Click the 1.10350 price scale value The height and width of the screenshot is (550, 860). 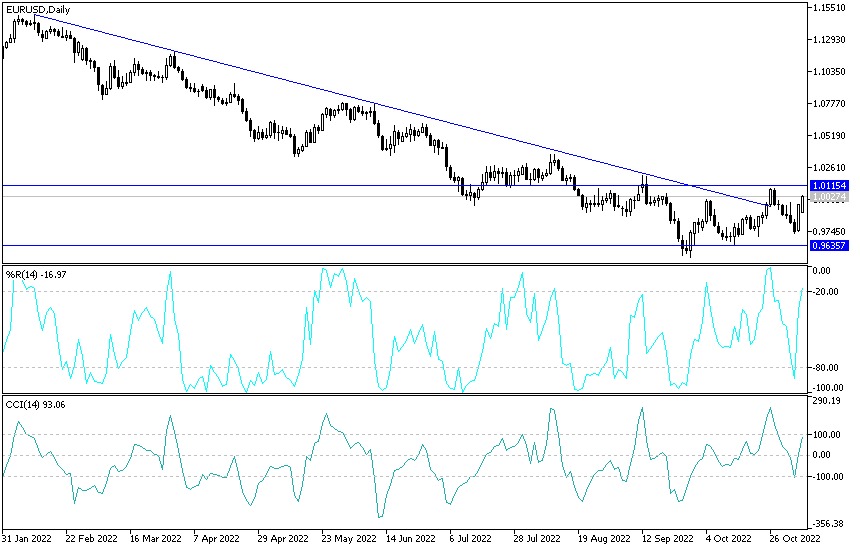[829, 71]
